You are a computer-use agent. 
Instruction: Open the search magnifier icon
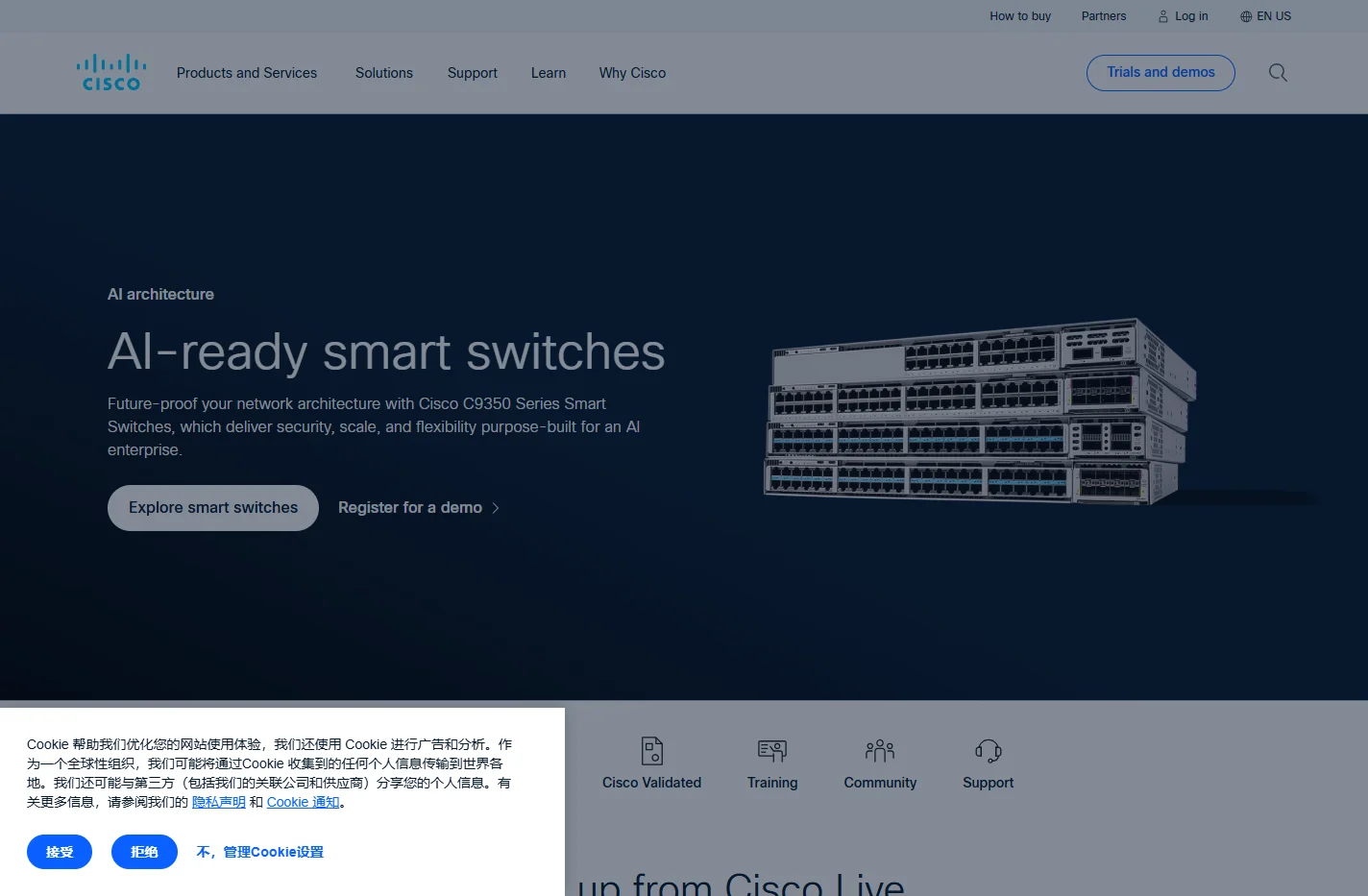pos(1278,73)
